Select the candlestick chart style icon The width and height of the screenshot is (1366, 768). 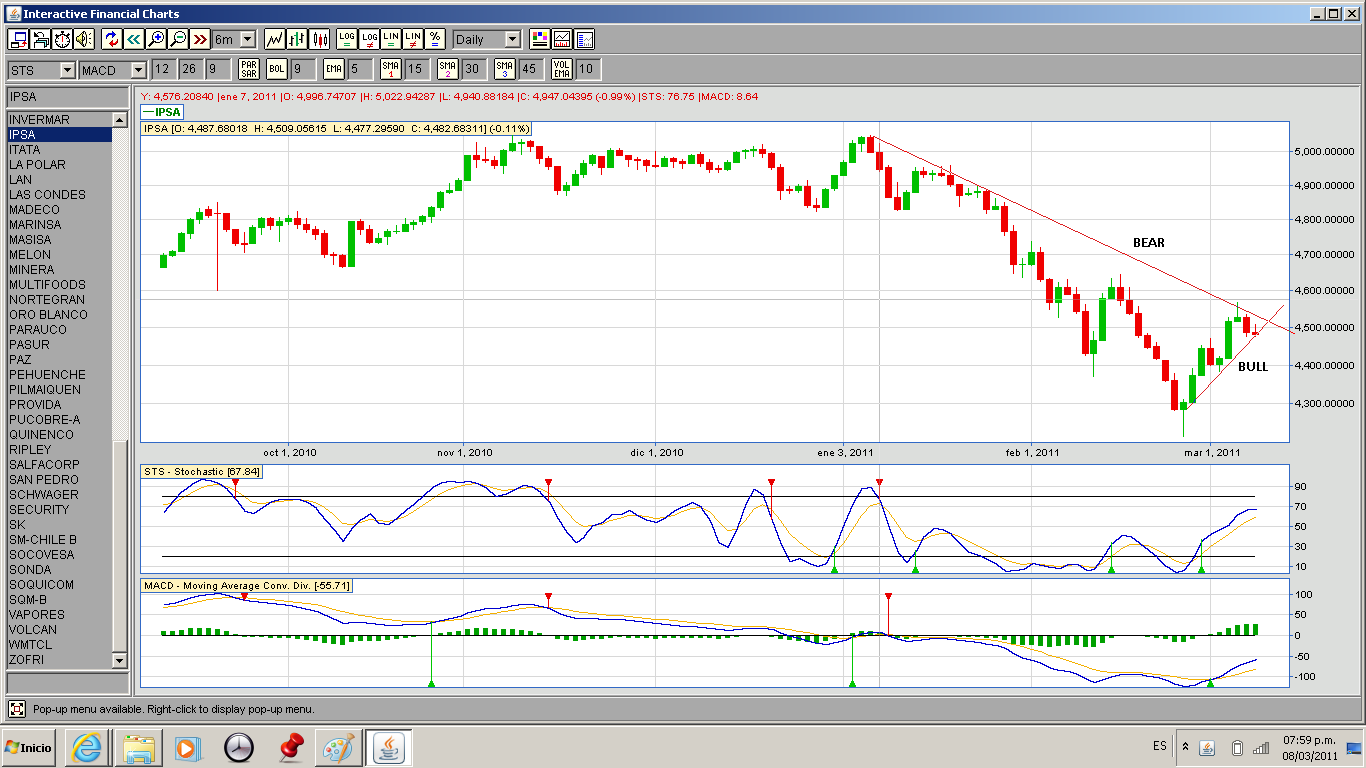pos(319,39)
